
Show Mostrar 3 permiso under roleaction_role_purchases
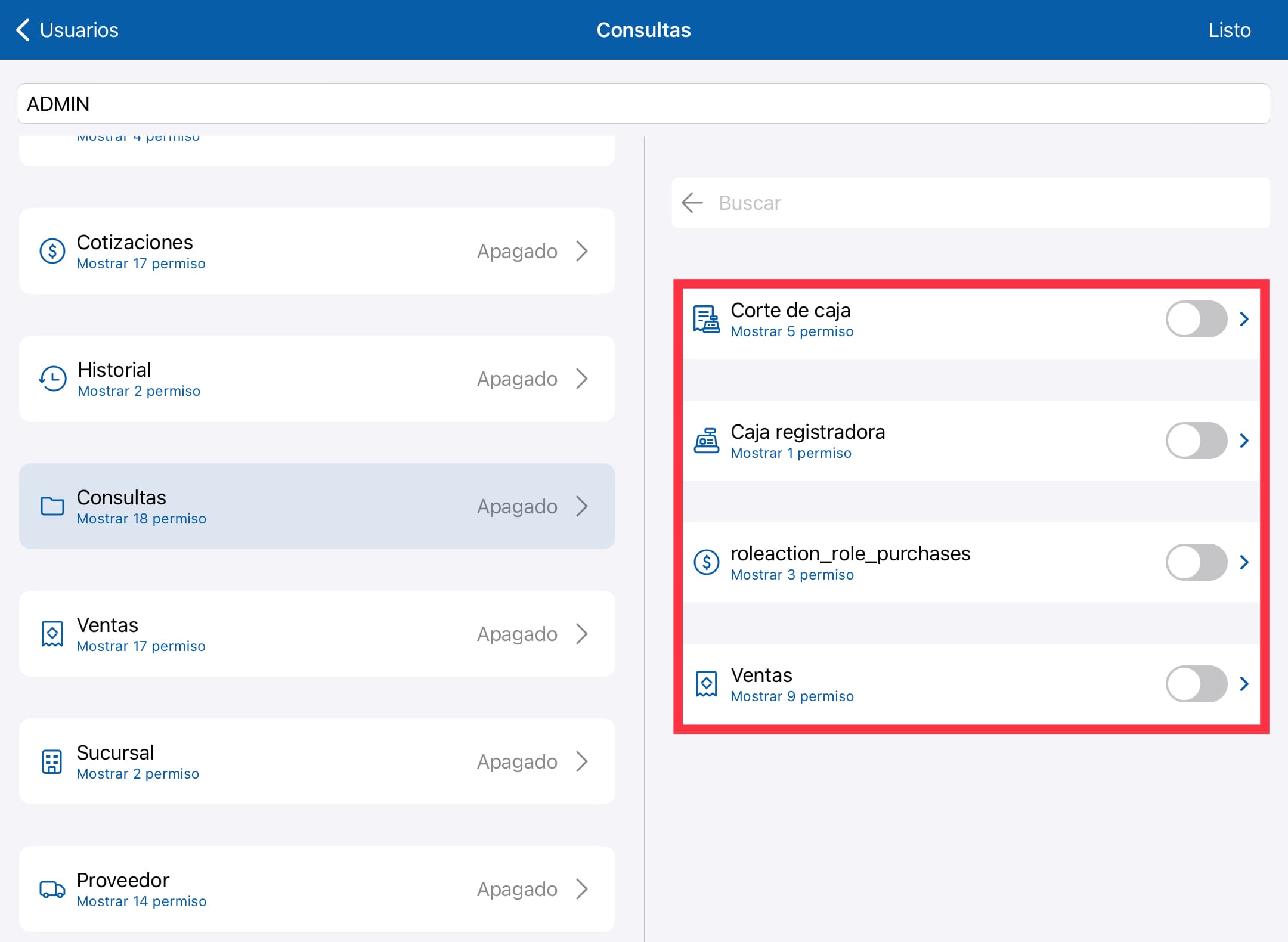[x=792, y=575]
